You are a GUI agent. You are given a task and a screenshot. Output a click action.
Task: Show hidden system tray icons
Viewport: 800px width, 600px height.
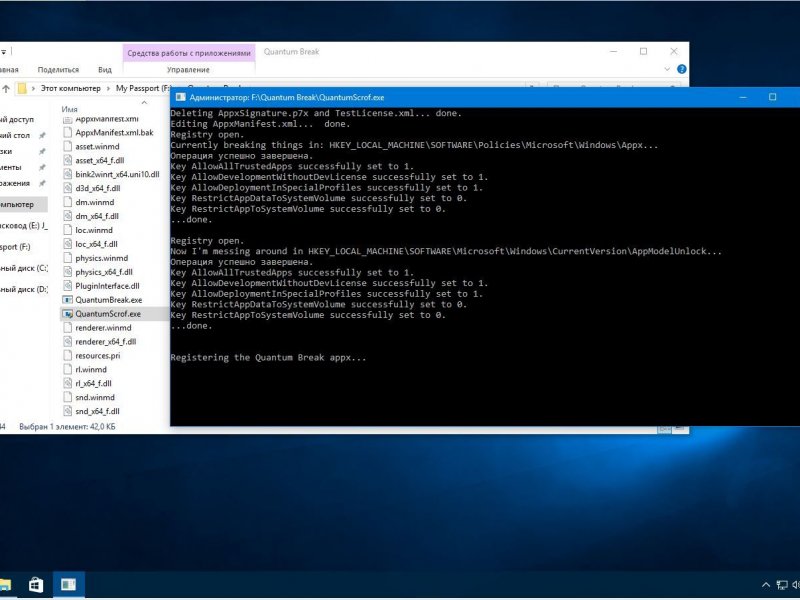click(766, 585)
